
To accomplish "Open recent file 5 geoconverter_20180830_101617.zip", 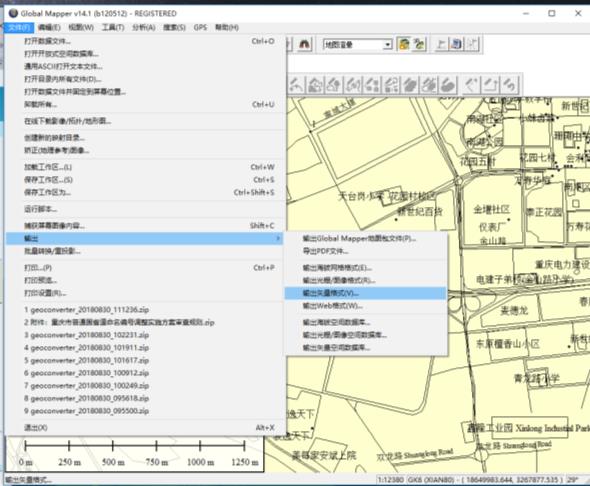I will click(x=145, y=360).
